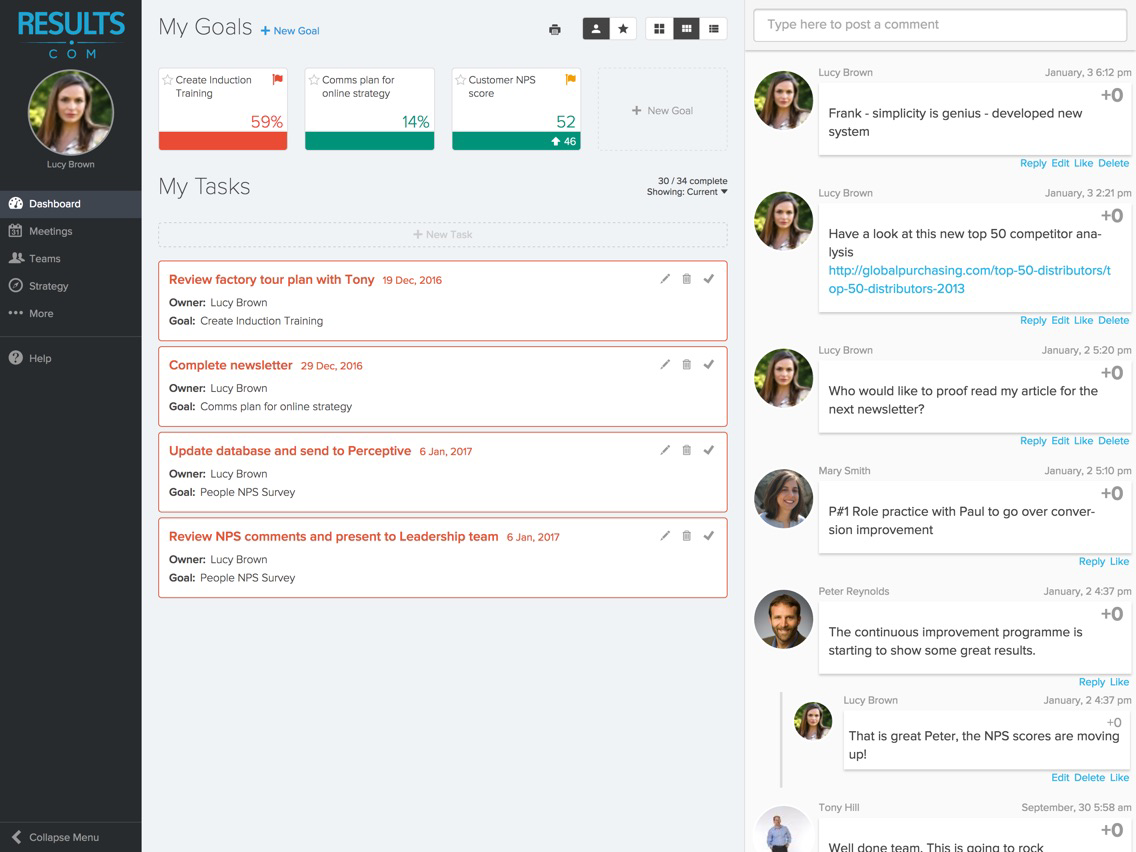Mark Review factory tour plan task complete
This screenshot has height=852, width=1136.
click(x=709, y=279)
